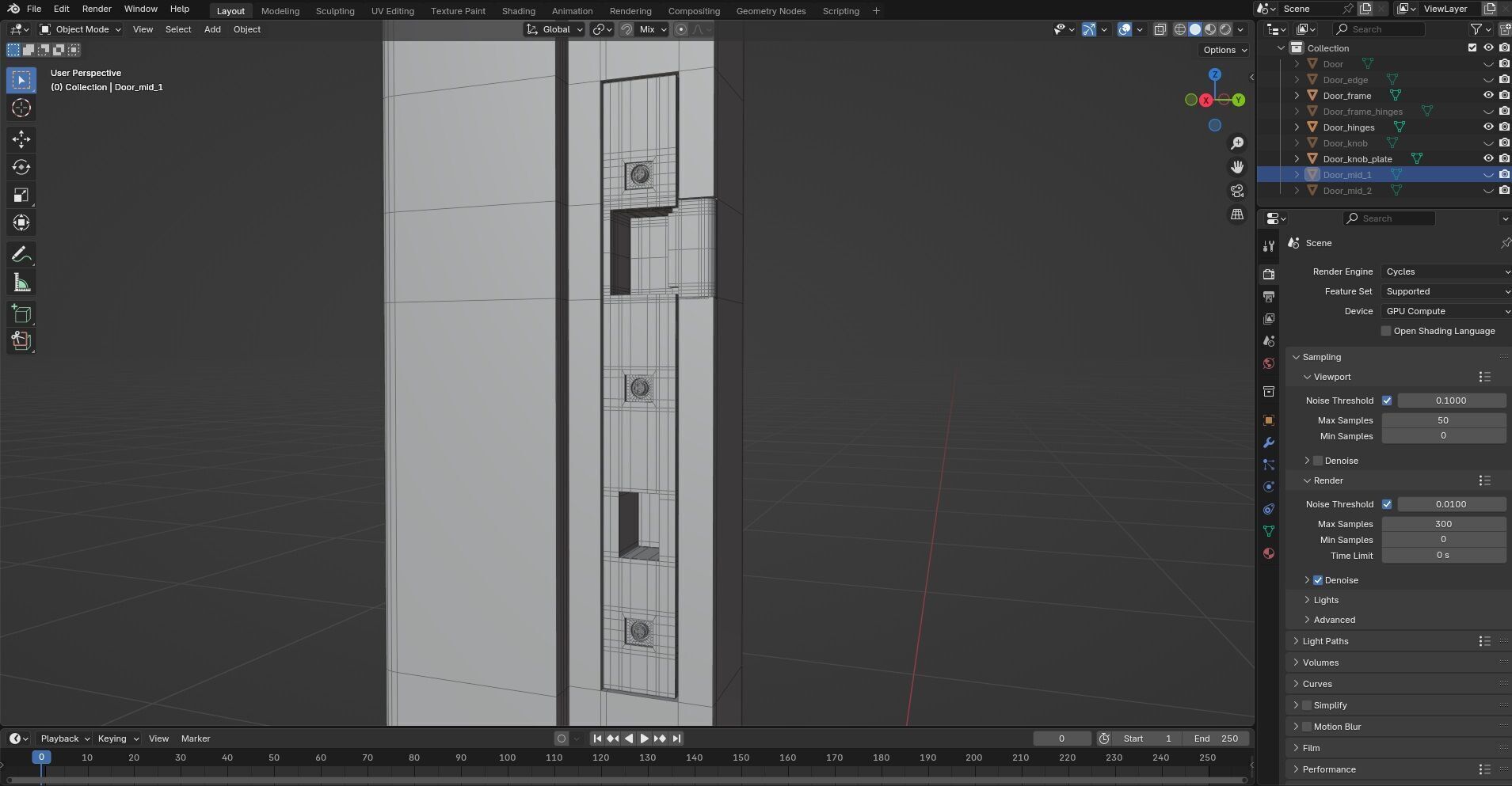
Task: Open Render properties tab icon
Action: coord(1269,274)
